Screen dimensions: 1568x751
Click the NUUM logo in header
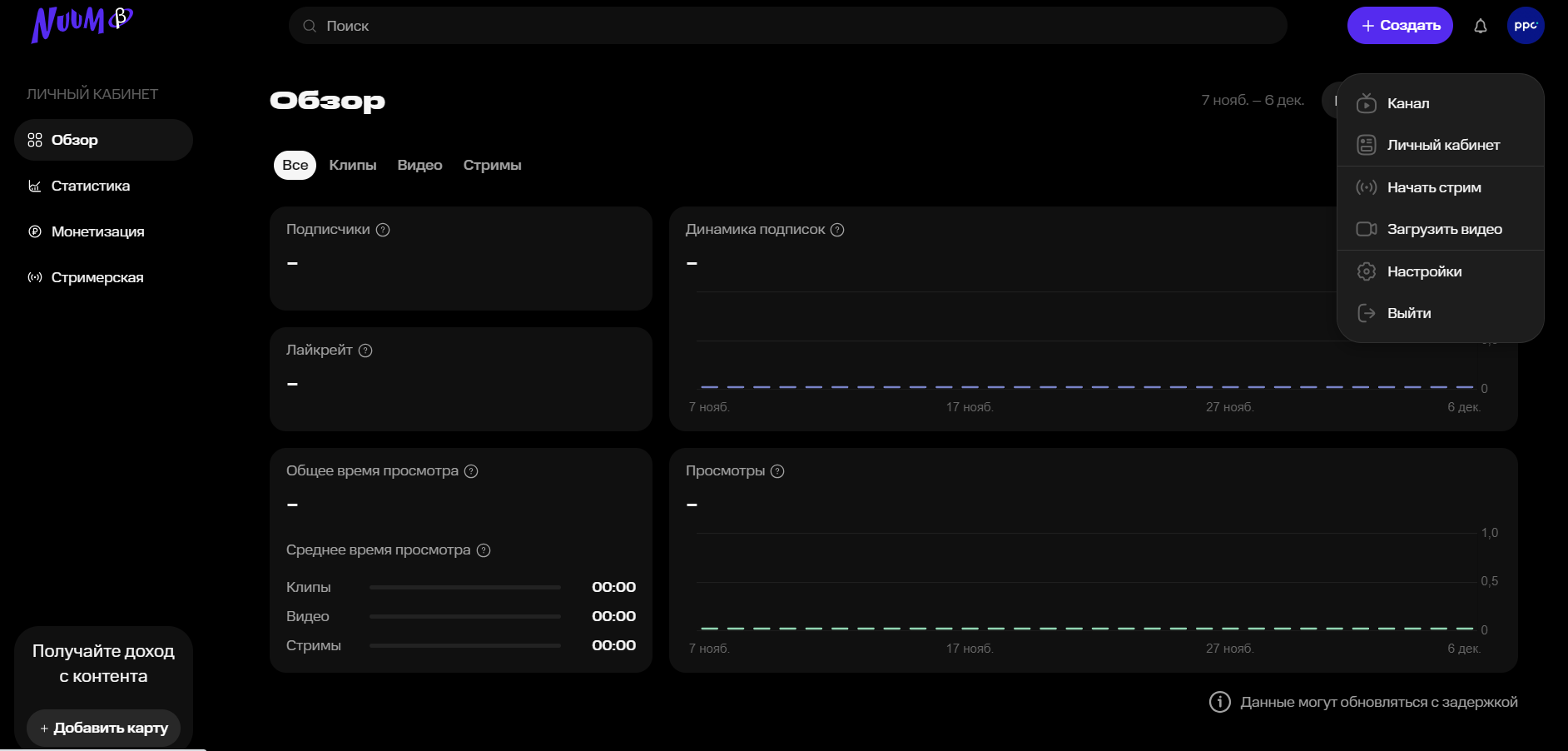coord(82,24)
